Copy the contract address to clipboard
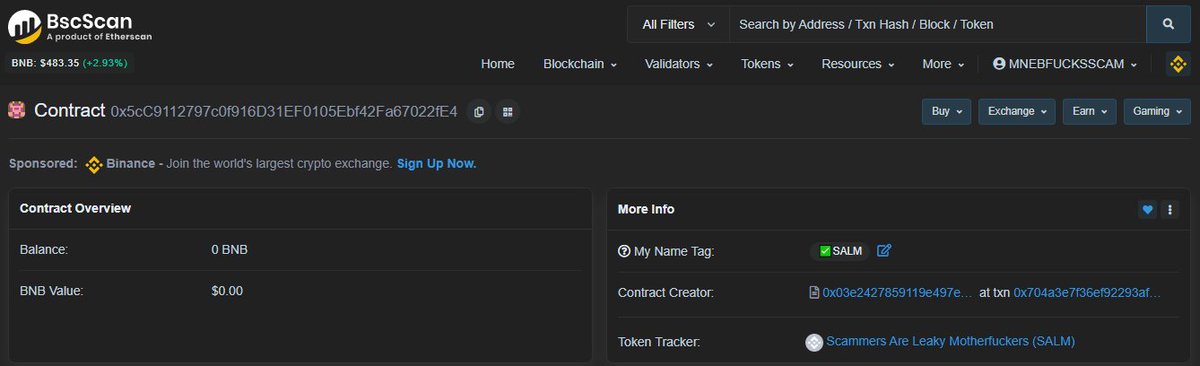The height and width of the screenshot is (366, 1200). pos(479,112)
